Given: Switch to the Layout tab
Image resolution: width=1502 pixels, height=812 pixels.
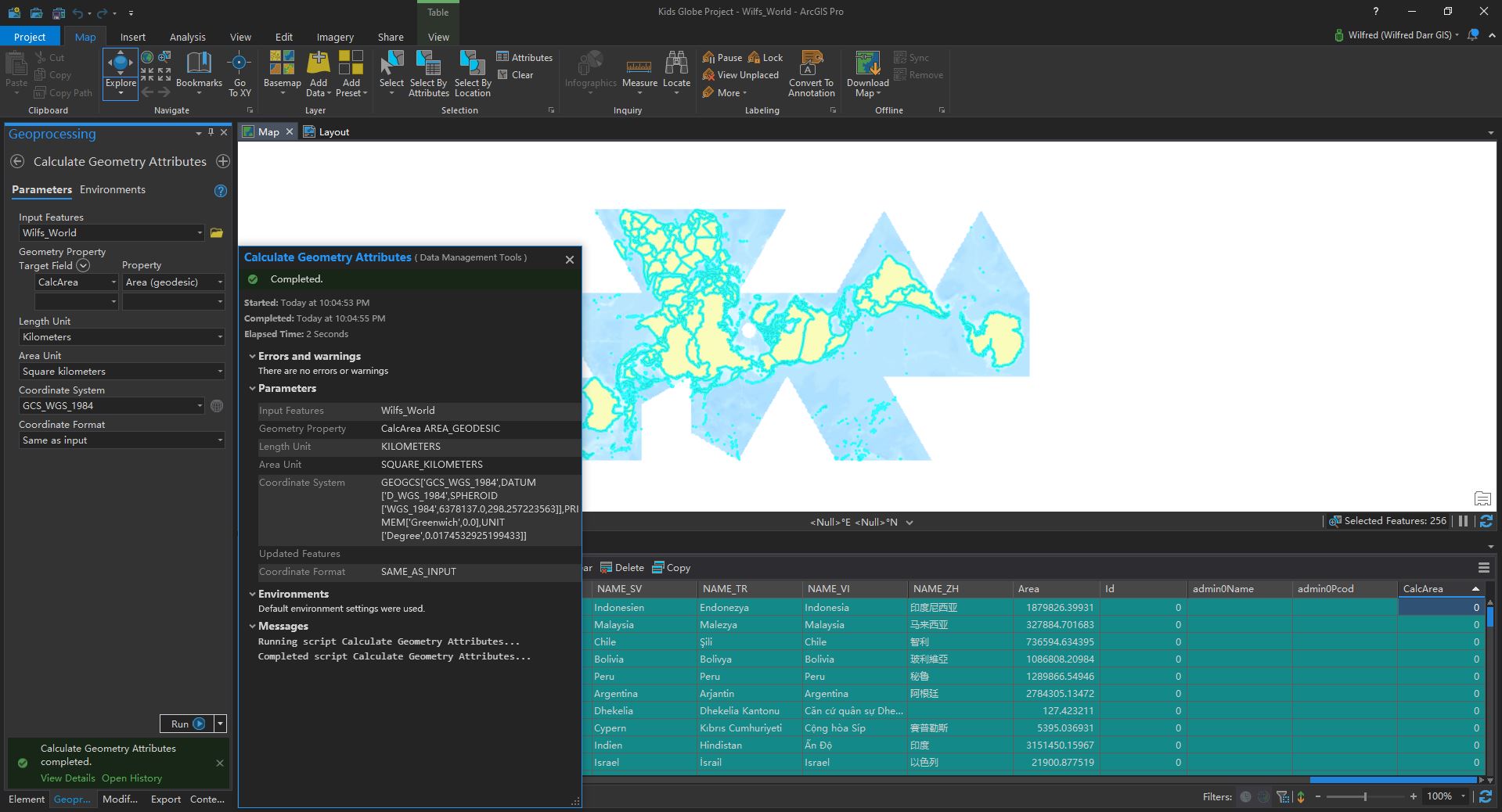Looking at the screenshot, I should [332, 131].
